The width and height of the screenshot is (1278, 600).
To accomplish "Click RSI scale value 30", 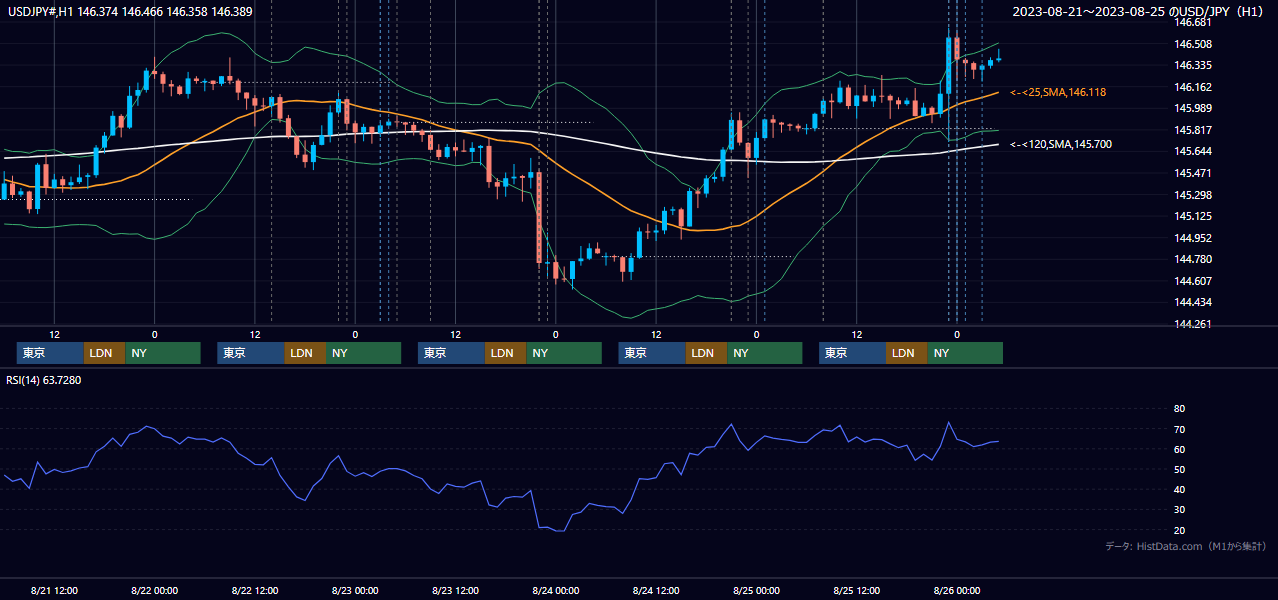I will (1179, 509).
